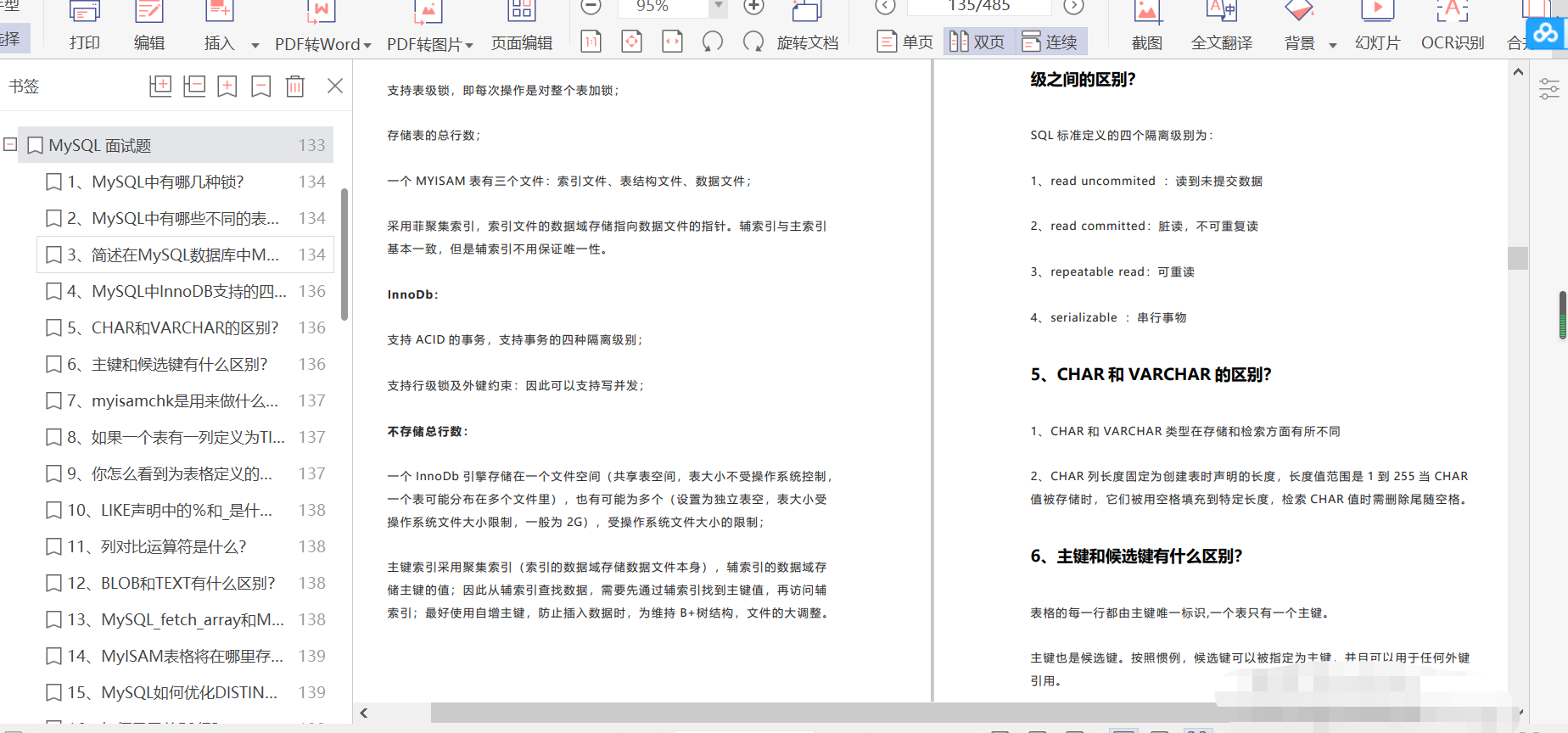The width and height of the screenshot is (1568, 733).
Task: Switch to 单页 single page view
Action: (x=906, y=42)
